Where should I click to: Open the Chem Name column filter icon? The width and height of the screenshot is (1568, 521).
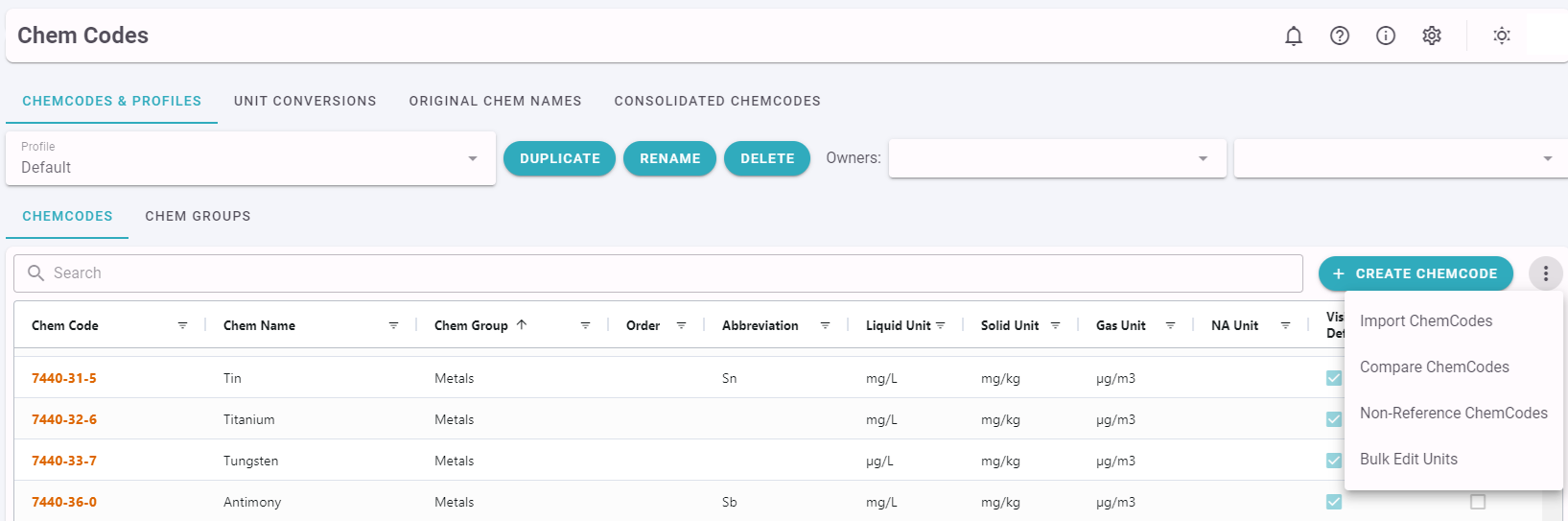pyautogui.click(x=393, y=326)
